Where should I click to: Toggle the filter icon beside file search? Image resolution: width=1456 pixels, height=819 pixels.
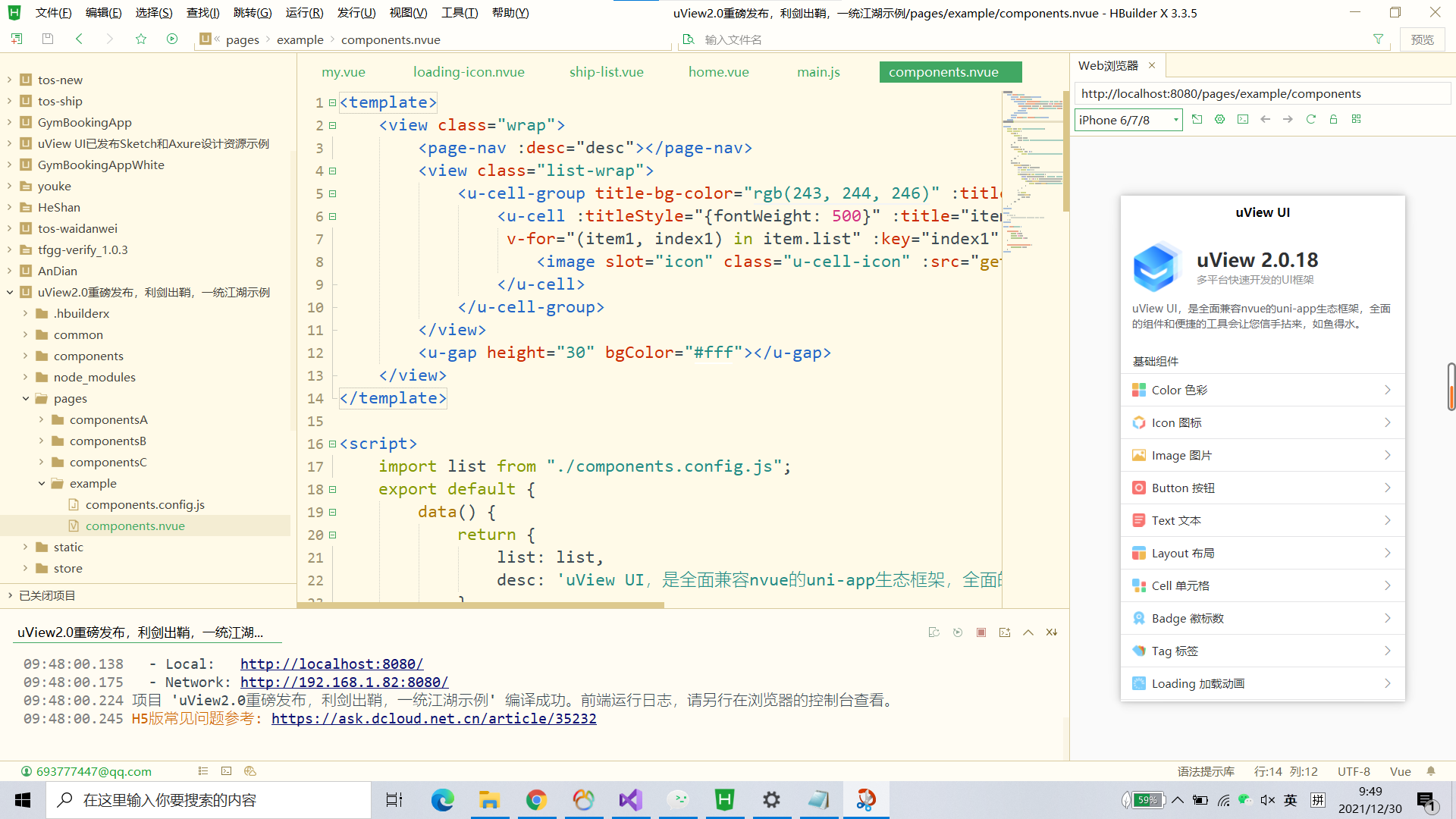[x=1378, y=39]
